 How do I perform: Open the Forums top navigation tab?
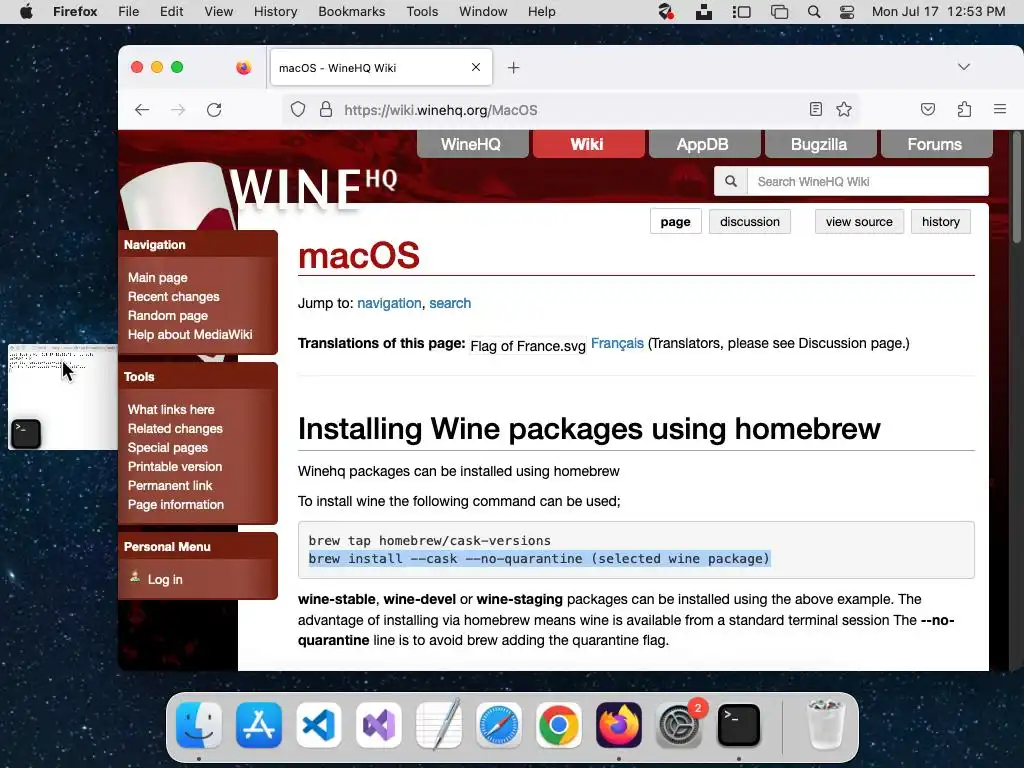click(x=936, y=144)
